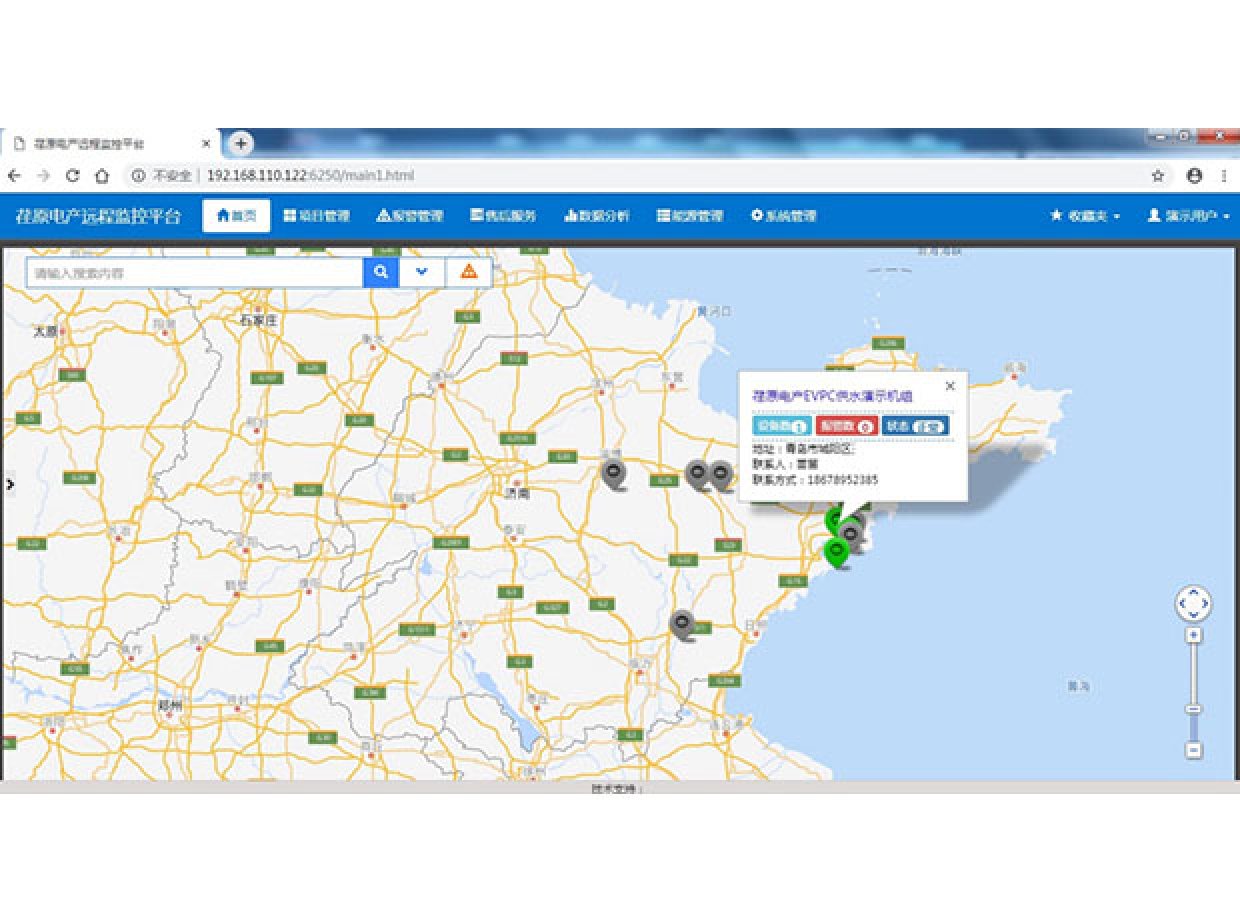Image resolution: width=1240 pixels, height=920 pixels.
Task: Close the EVPC info popup window
Action: [950, 386]
